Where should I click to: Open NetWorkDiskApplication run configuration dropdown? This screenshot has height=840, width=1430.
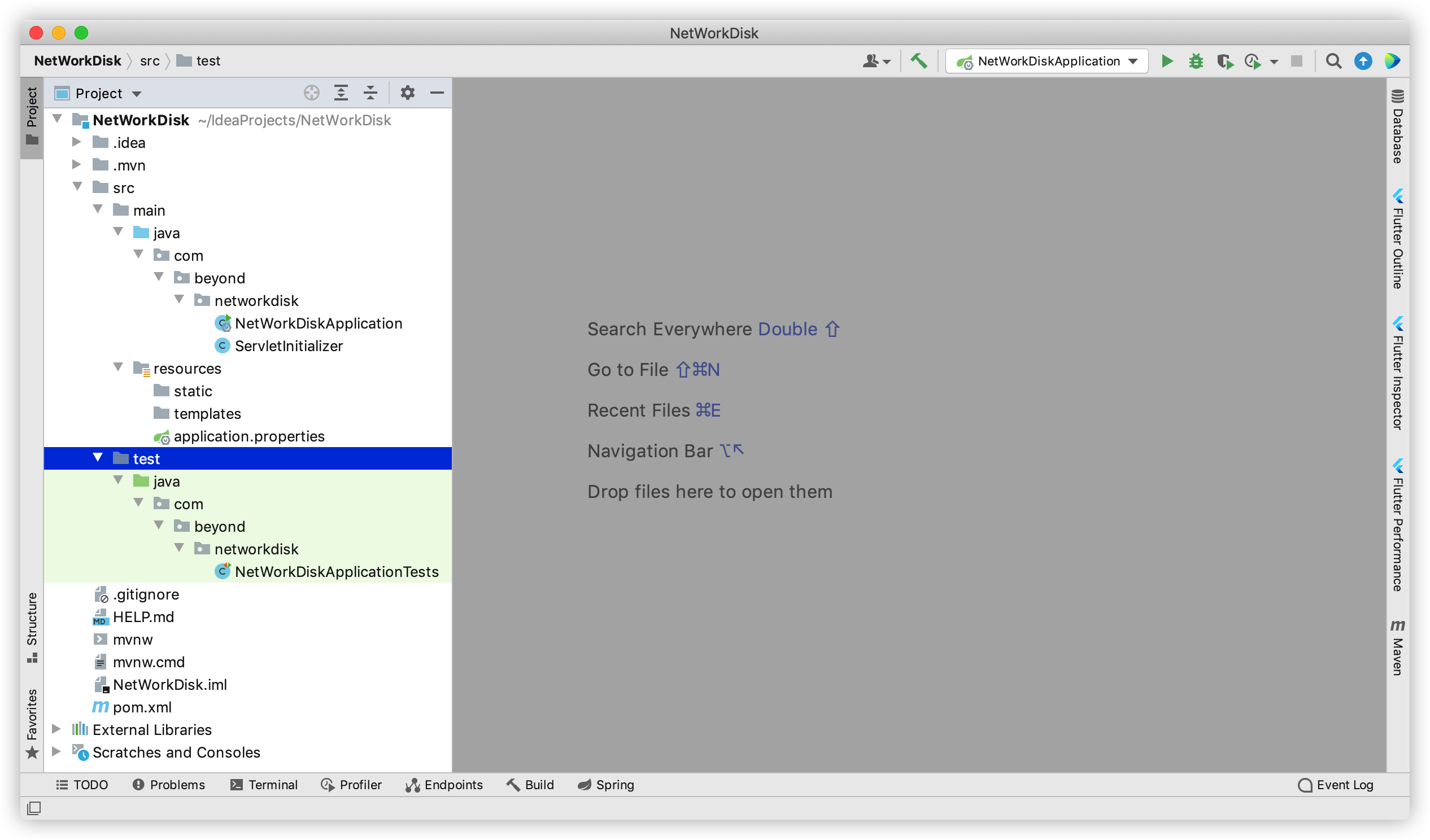(x=1047, y=62)
